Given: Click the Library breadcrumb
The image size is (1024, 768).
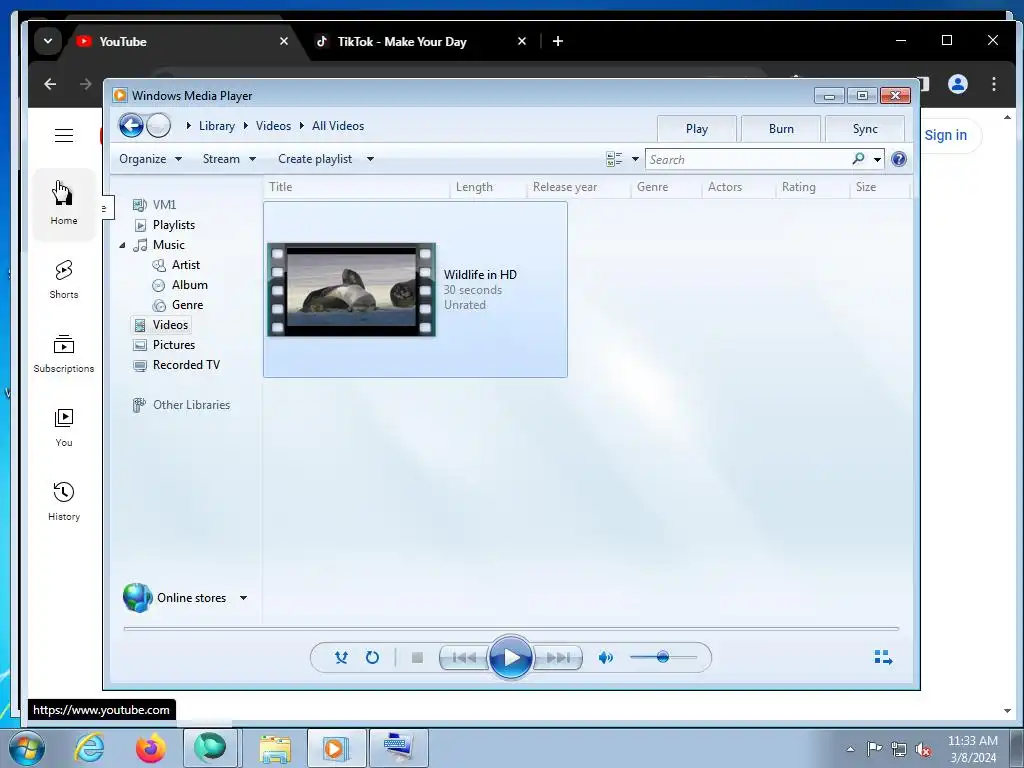Looking at the screenshot, I should [x=217, y=126].
